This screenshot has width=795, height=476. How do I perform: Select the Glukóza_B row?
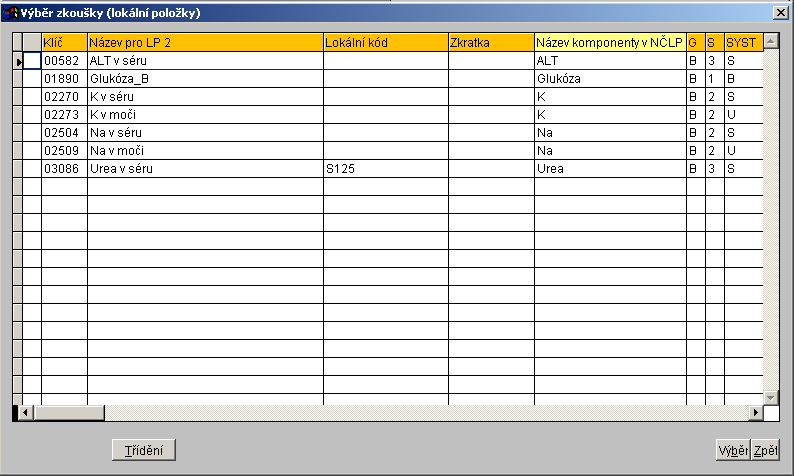click(x=205, y=79)
